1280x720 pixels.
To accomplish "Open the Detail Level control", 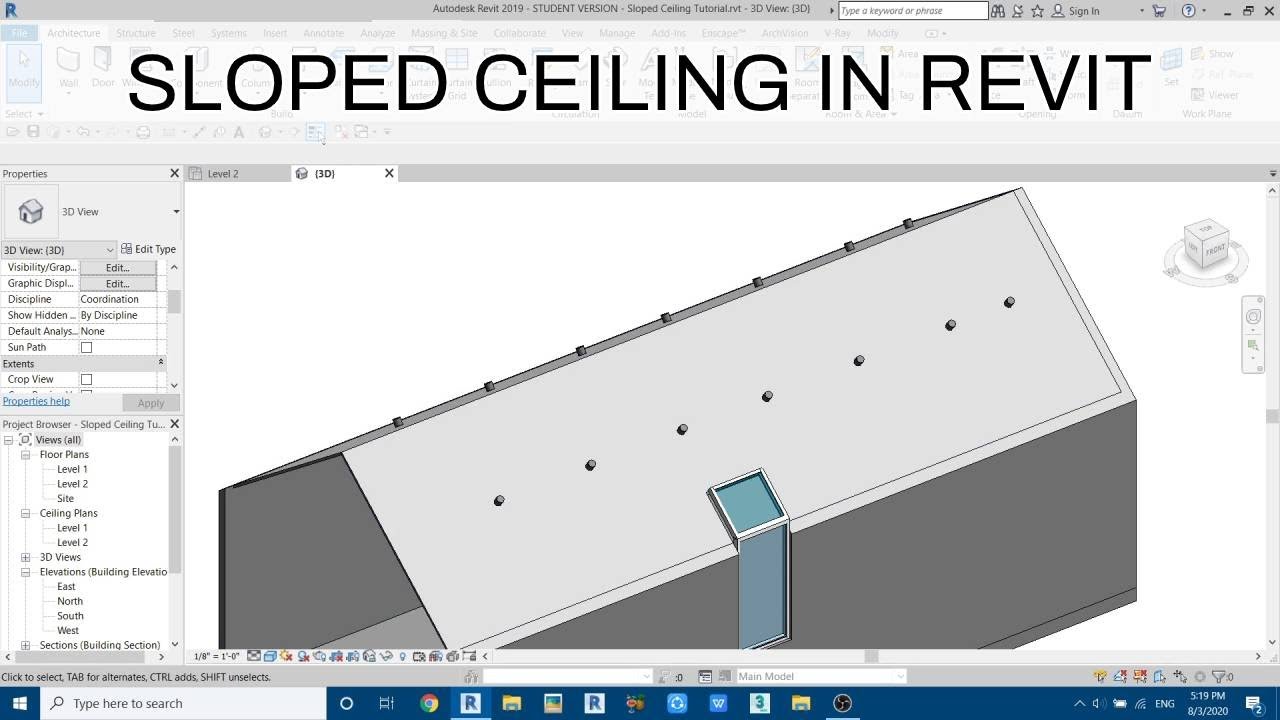I will 254,656.
